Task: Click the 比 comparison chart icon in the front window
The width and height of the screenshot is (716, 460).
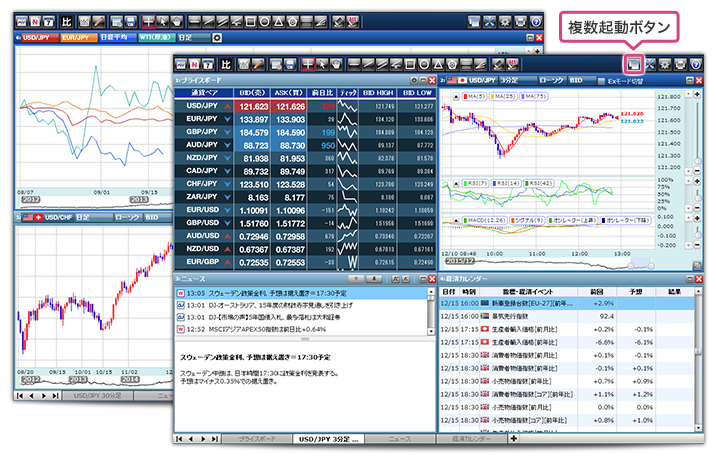Action: point(226,64)
